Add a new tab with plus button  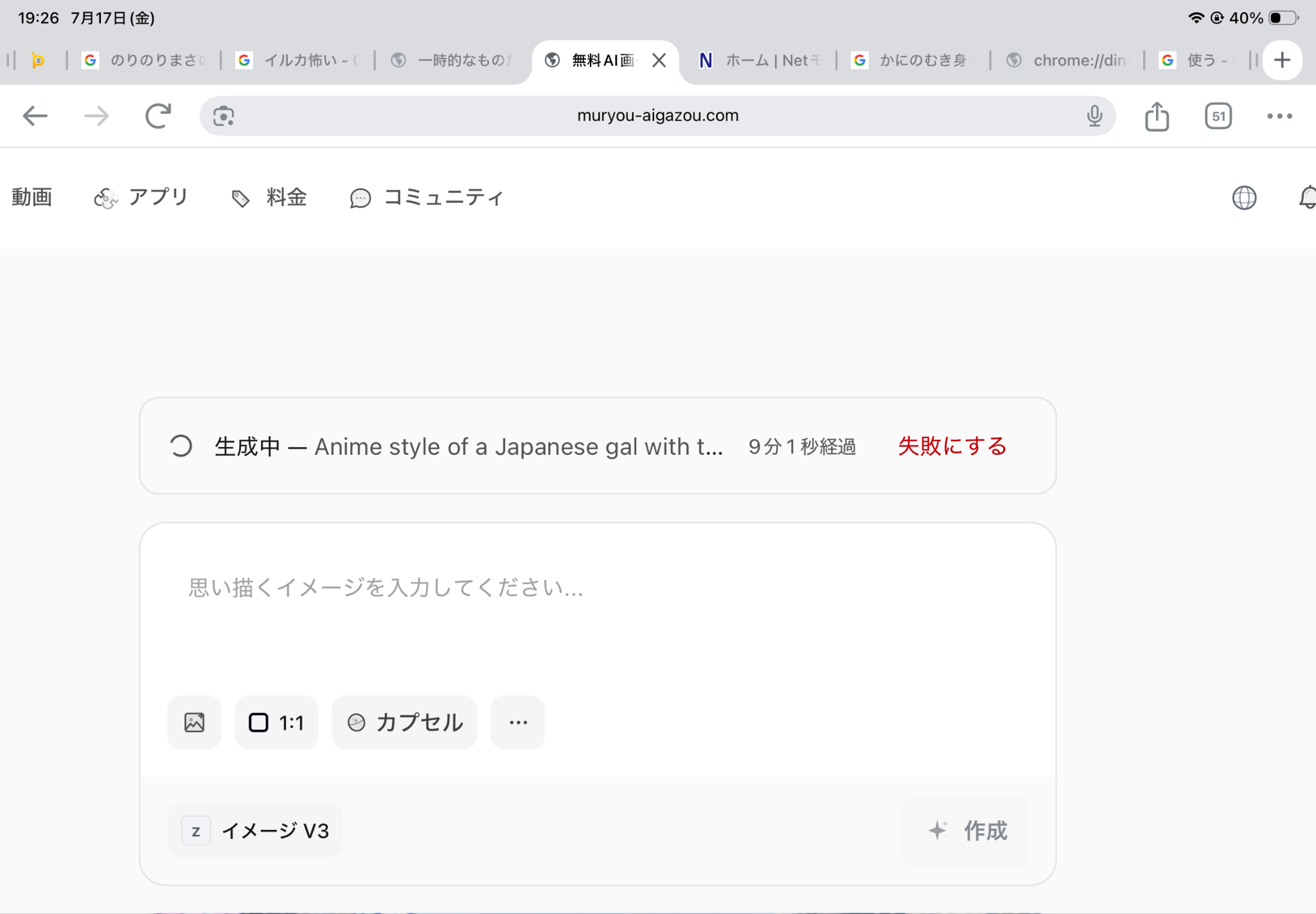pos(1282,60)
